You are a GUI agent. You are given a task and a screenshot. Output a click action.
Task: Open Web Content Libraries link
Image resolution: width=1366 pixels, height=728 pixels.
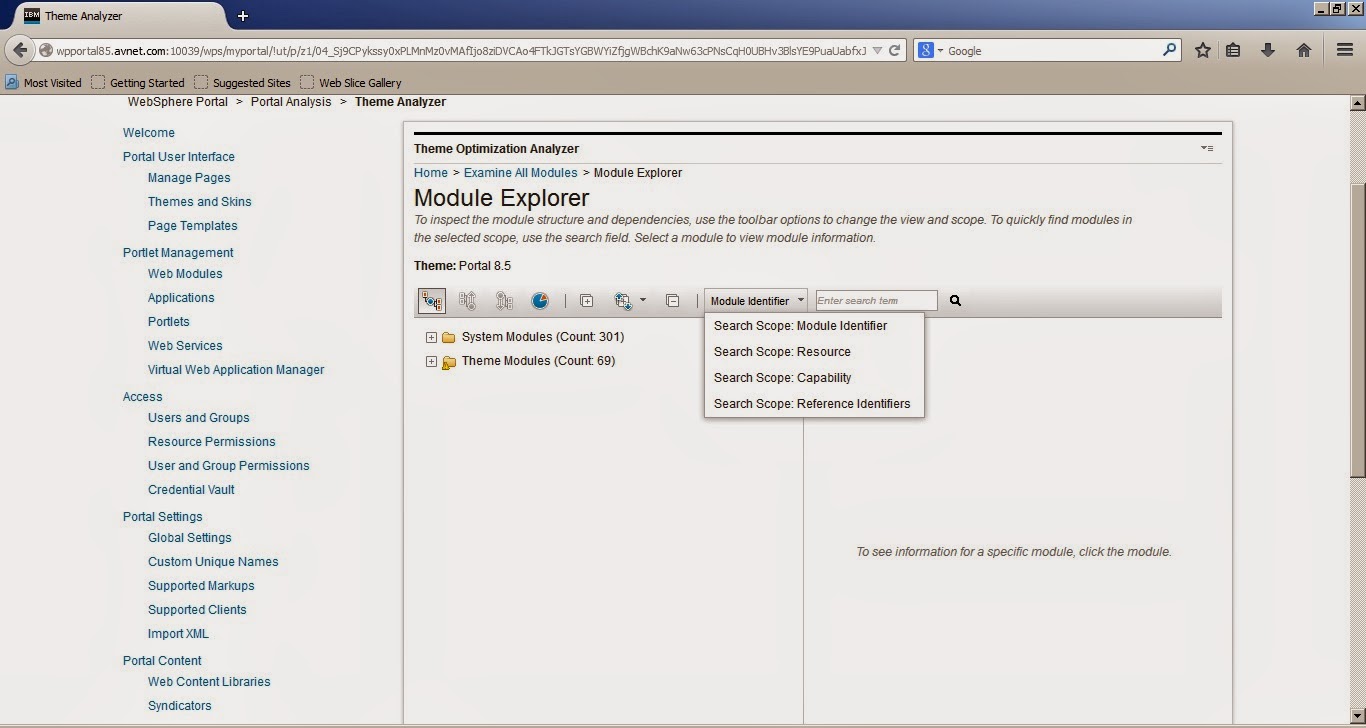pyautogui.click(x=209, y=682)
